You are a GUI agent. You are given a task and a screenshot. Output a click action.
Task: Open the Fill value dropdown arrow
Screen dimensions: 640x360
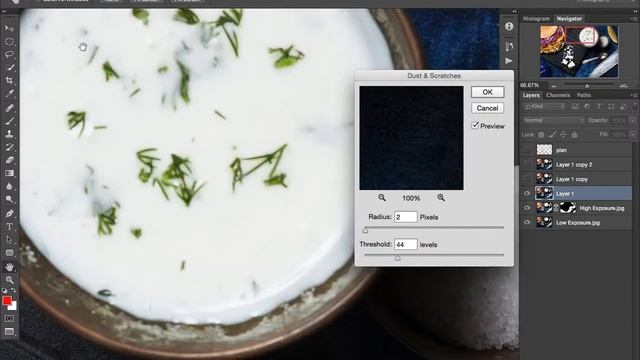pyautogui.click(x=633, y=134)
